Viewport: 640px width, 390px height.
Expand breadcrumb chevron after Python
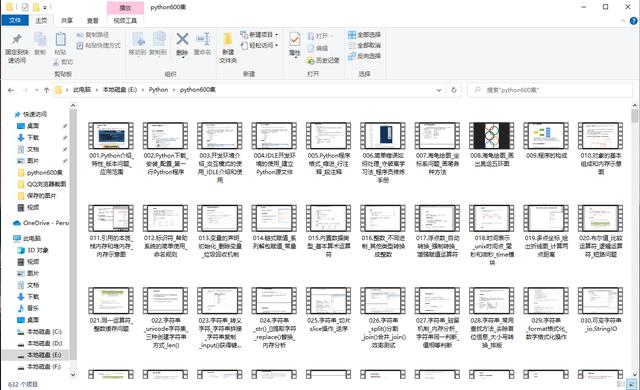[174, 90]
